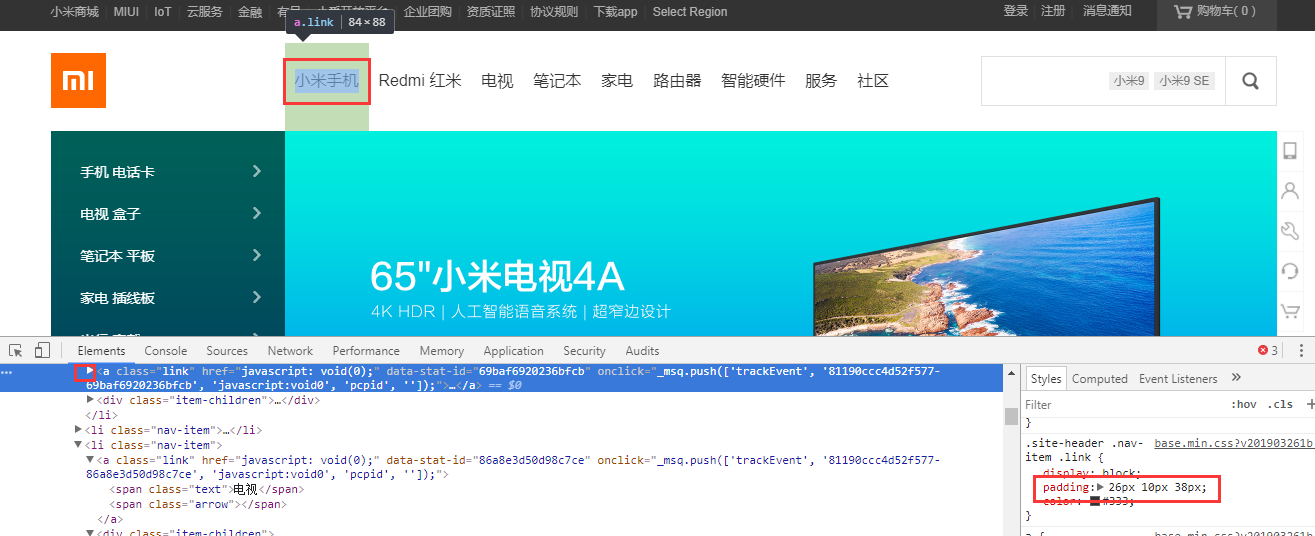Image resolution: width=1315 pixels, height=536 pixels.
Task: Click 小米手机 nav link
Action: pos(326,80)
